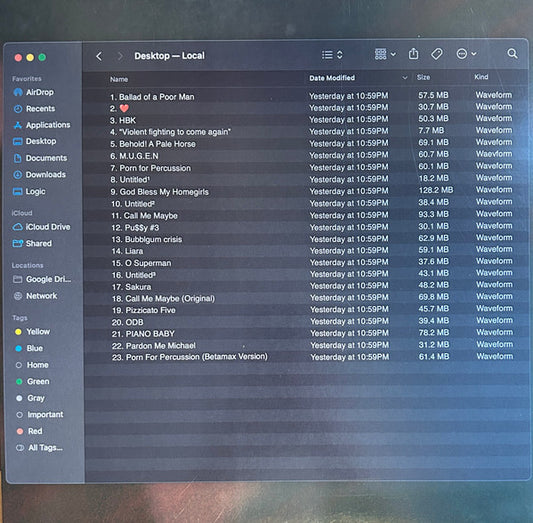Viewport: 533px width, 523px height.
Task: Open Downloads in the sidebar
Action: (x=39, y=175)
